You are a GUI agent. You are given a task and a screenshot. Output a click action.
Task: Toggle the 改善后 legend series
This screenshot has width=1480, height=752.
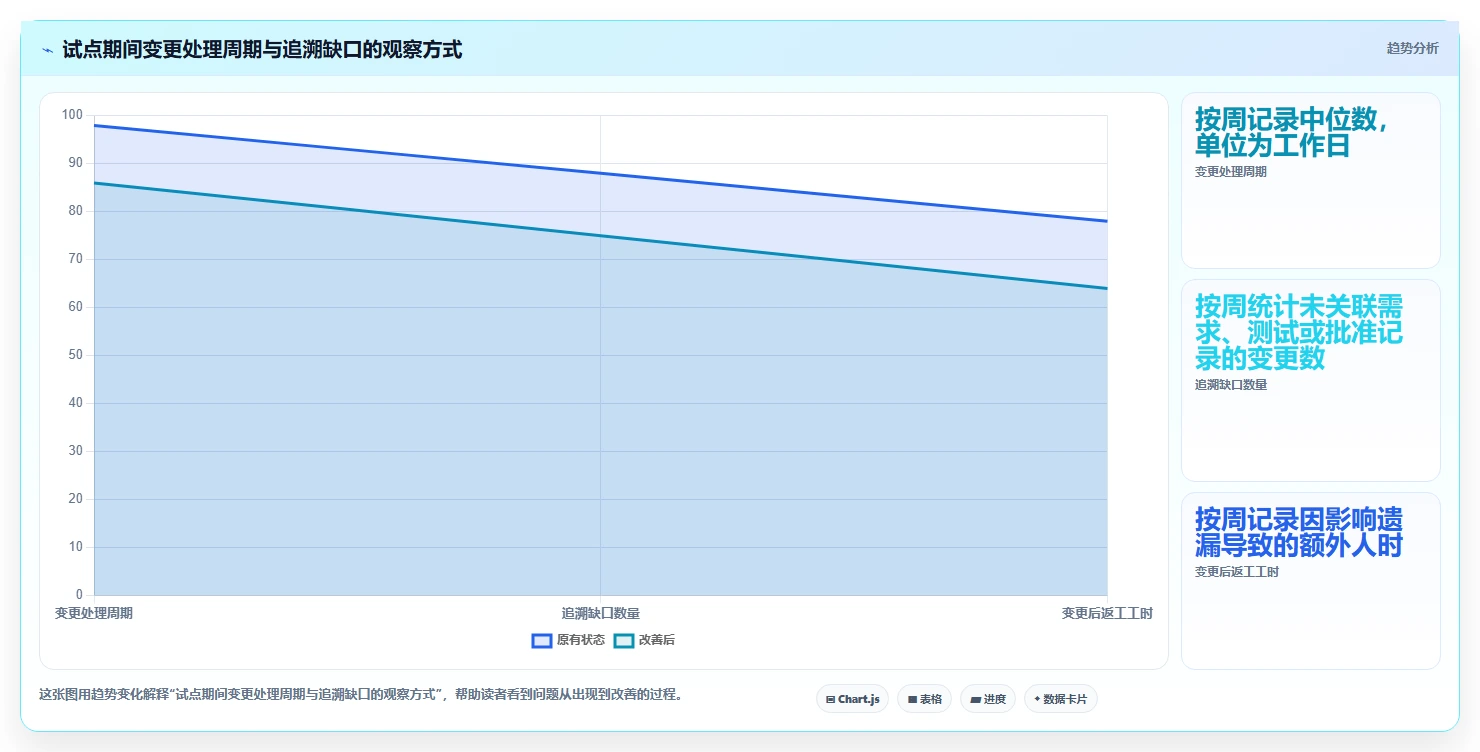[644, 640]
